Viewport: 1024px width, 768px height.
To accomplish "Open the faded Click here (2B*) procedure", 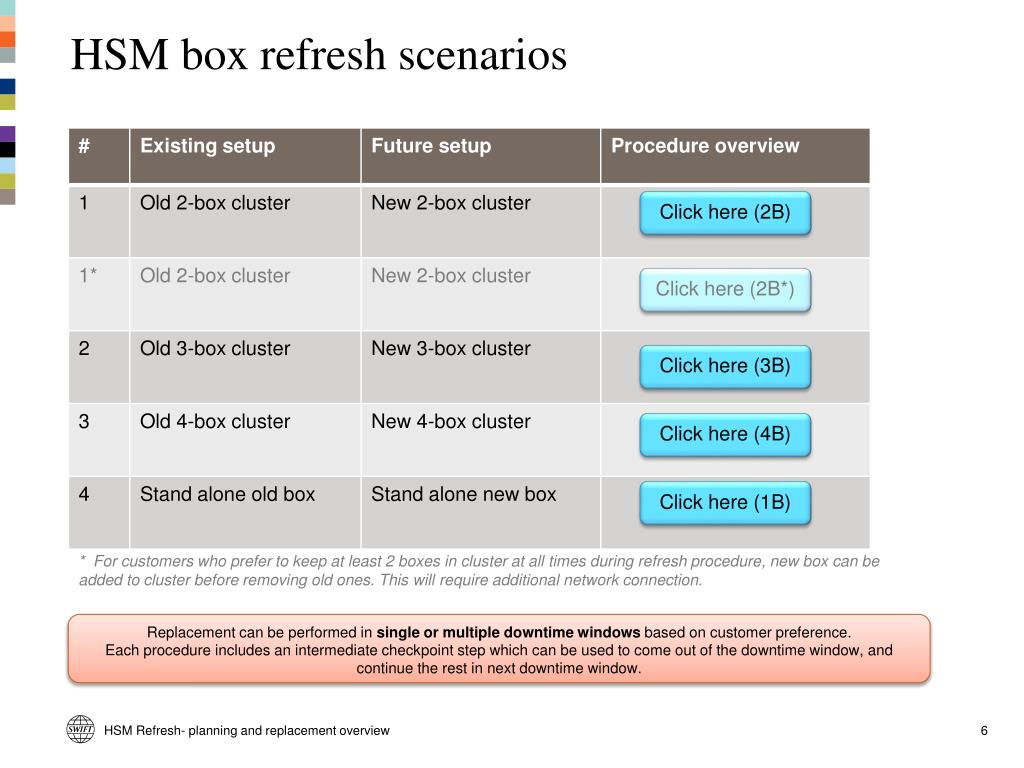I will (725, 289).
